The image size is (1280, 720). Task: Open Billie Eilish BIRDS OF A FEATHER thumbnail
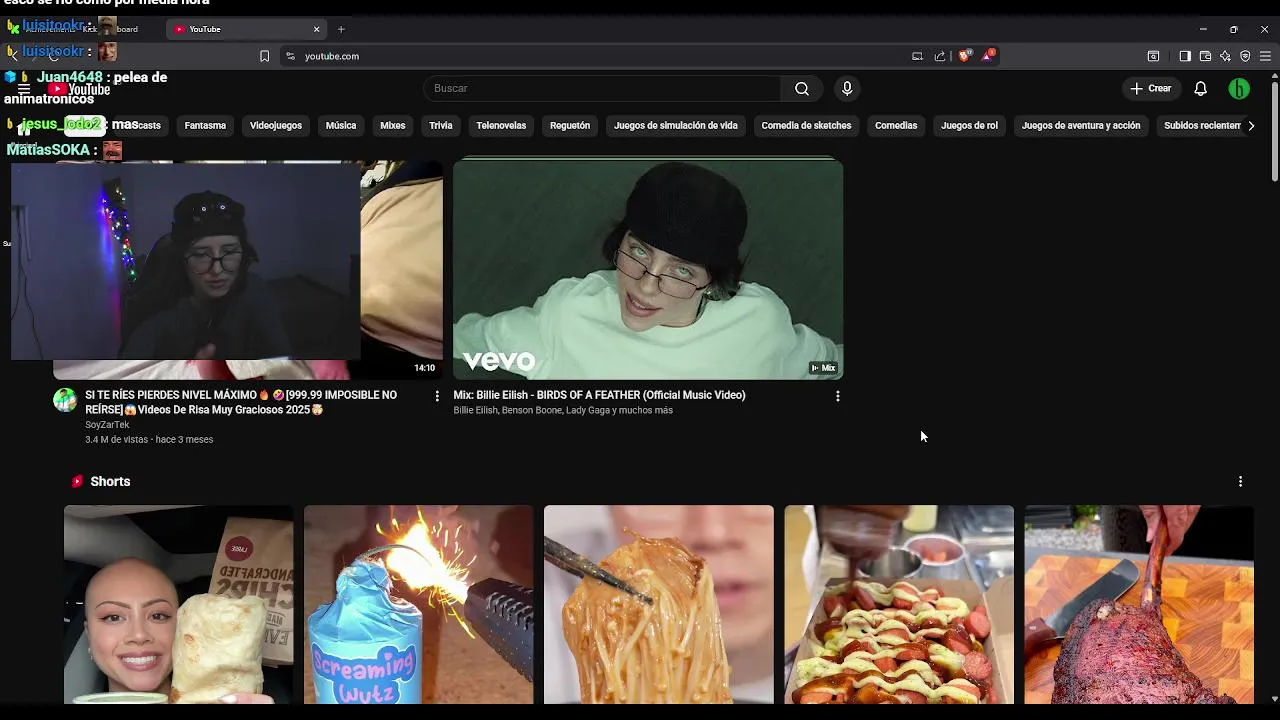648,268
